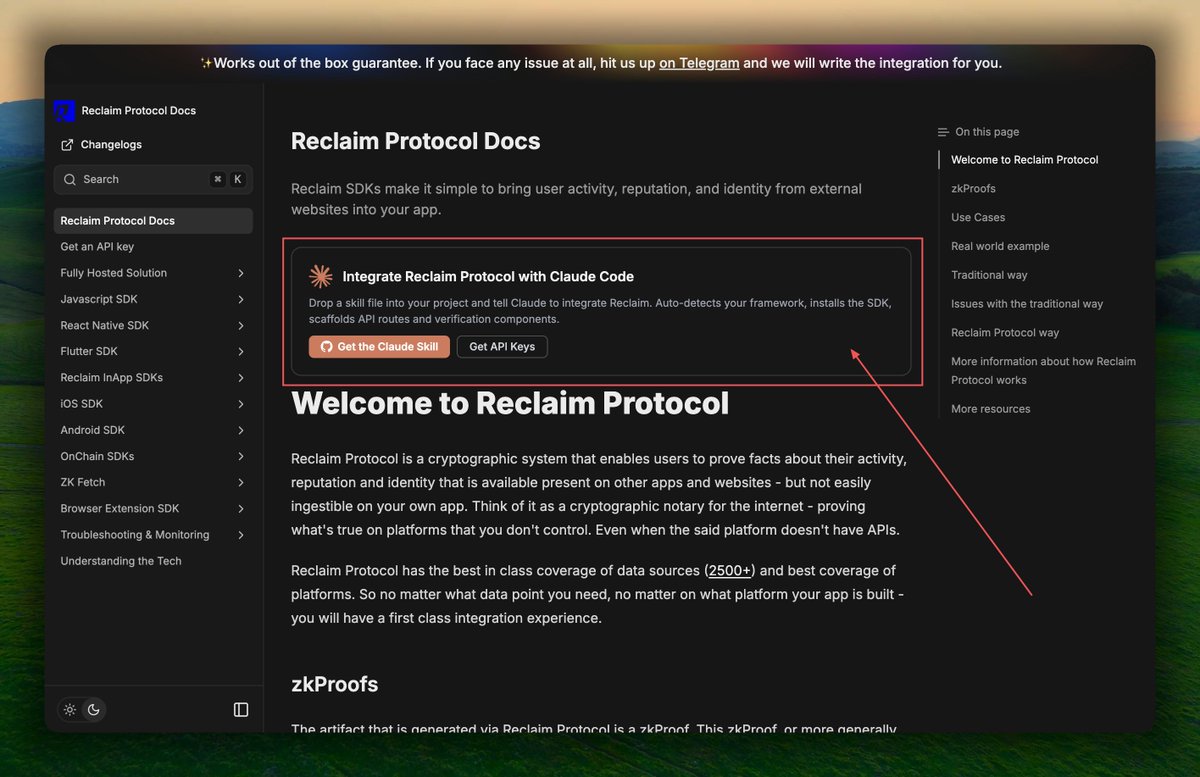Viewport: 1200px width, 777px height.
Task: Open Changelogs external link icon
Action: (67, 145)
